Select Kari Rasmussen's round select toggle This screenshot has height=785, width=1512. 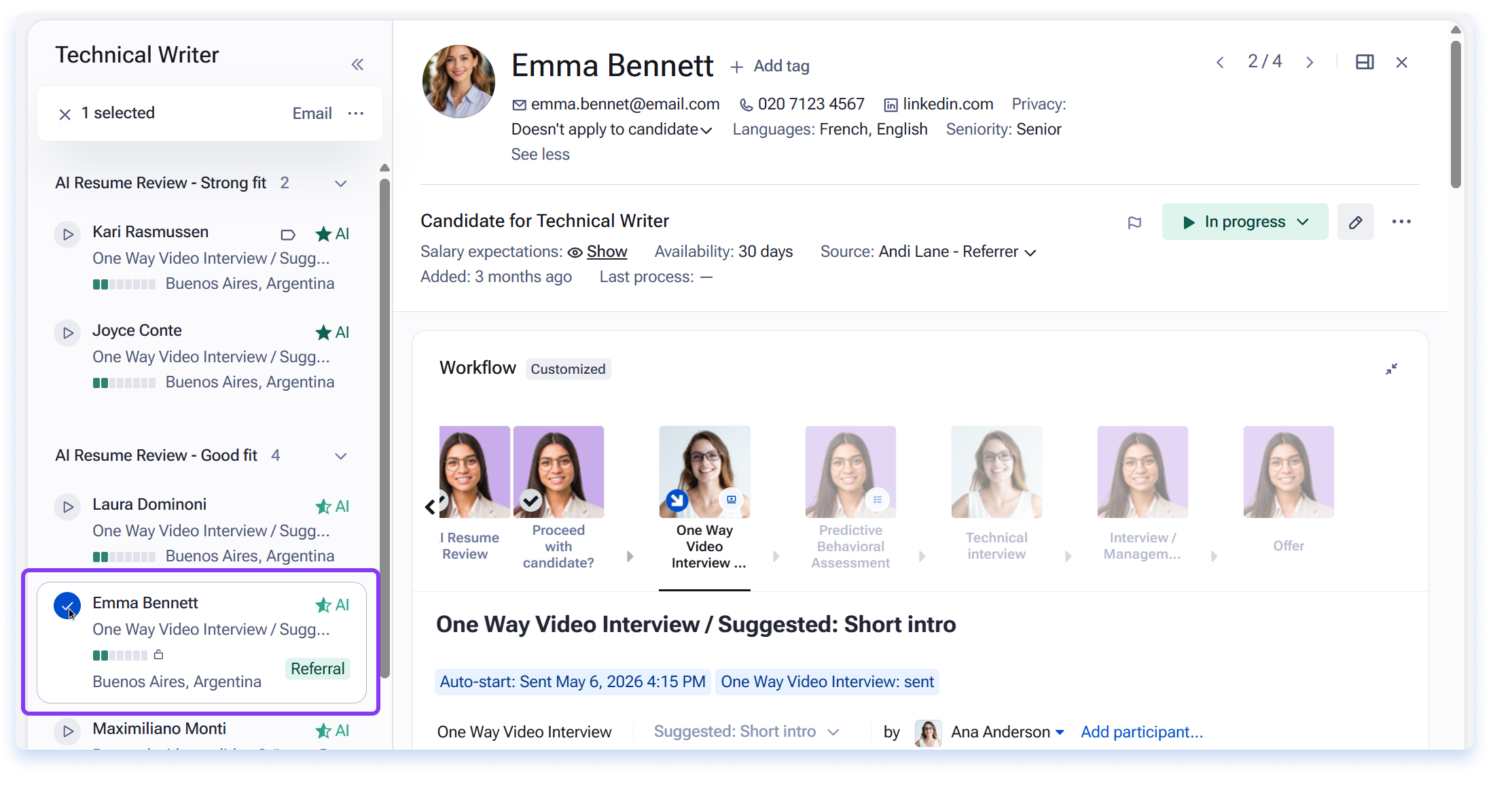[x=67, y=234]
